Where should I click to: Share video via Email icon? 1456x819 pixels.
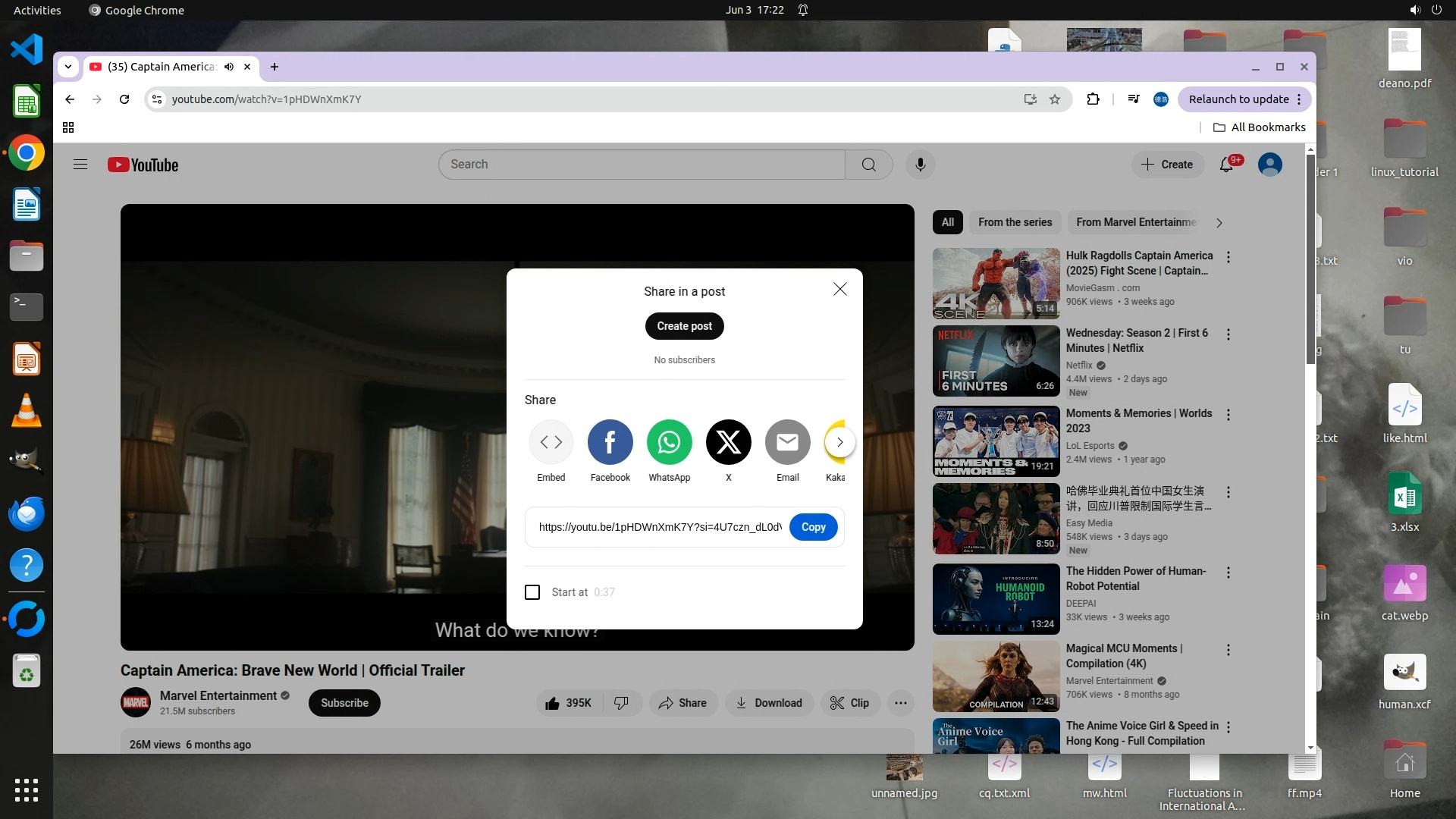click(x=787, y=442)
